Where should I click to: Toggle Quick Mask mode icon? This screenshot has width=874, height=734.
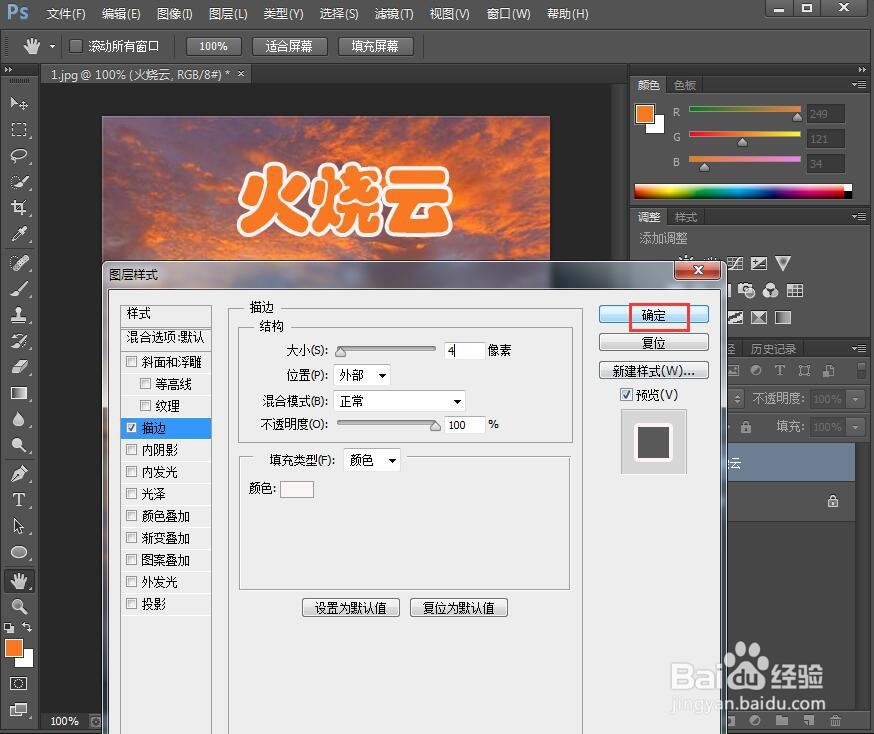pos(18,684)
